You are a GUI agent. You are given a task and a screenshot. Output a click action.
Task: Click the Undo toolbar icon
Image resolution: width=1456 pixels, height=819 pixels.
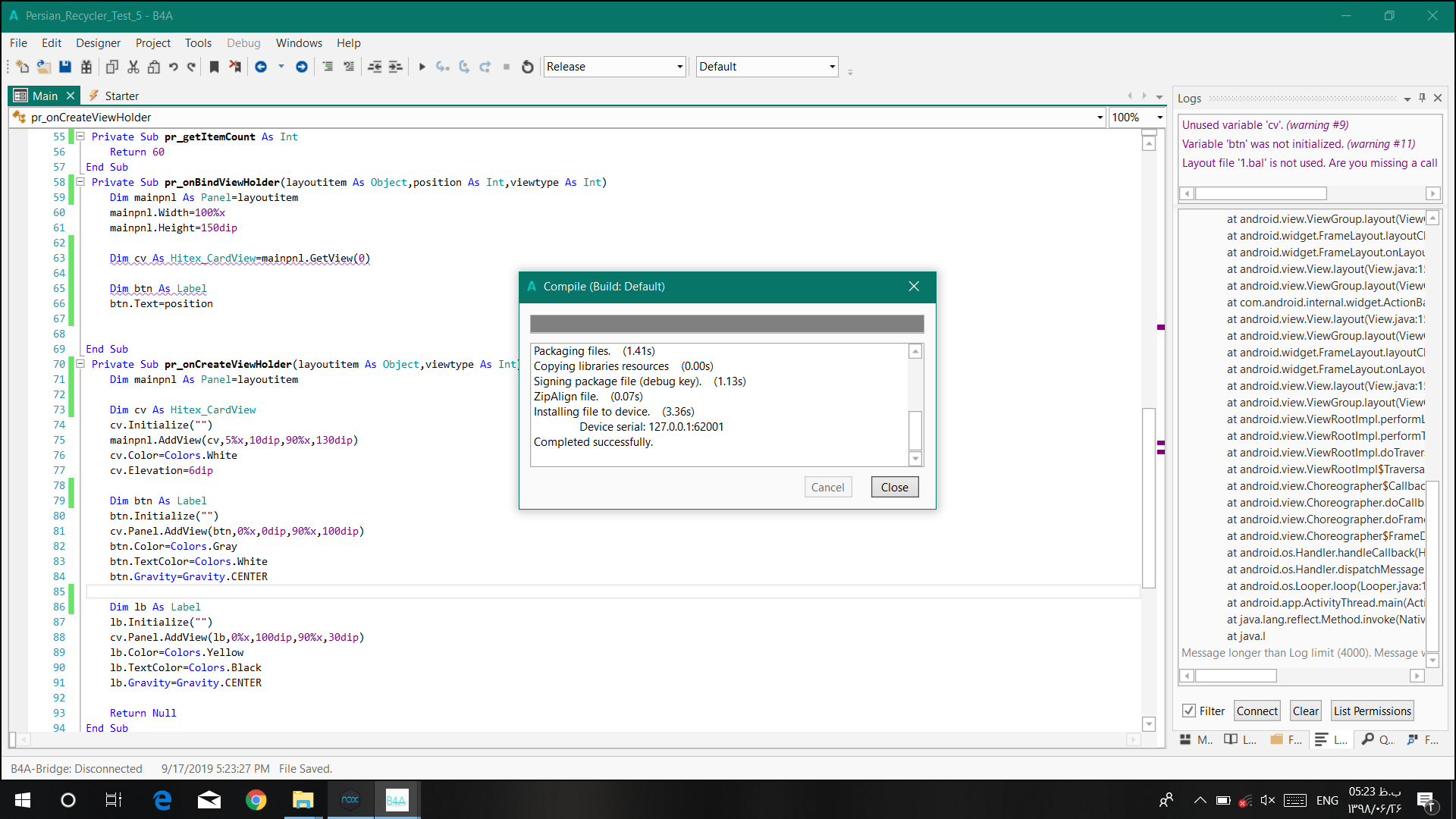coord(174,67)
